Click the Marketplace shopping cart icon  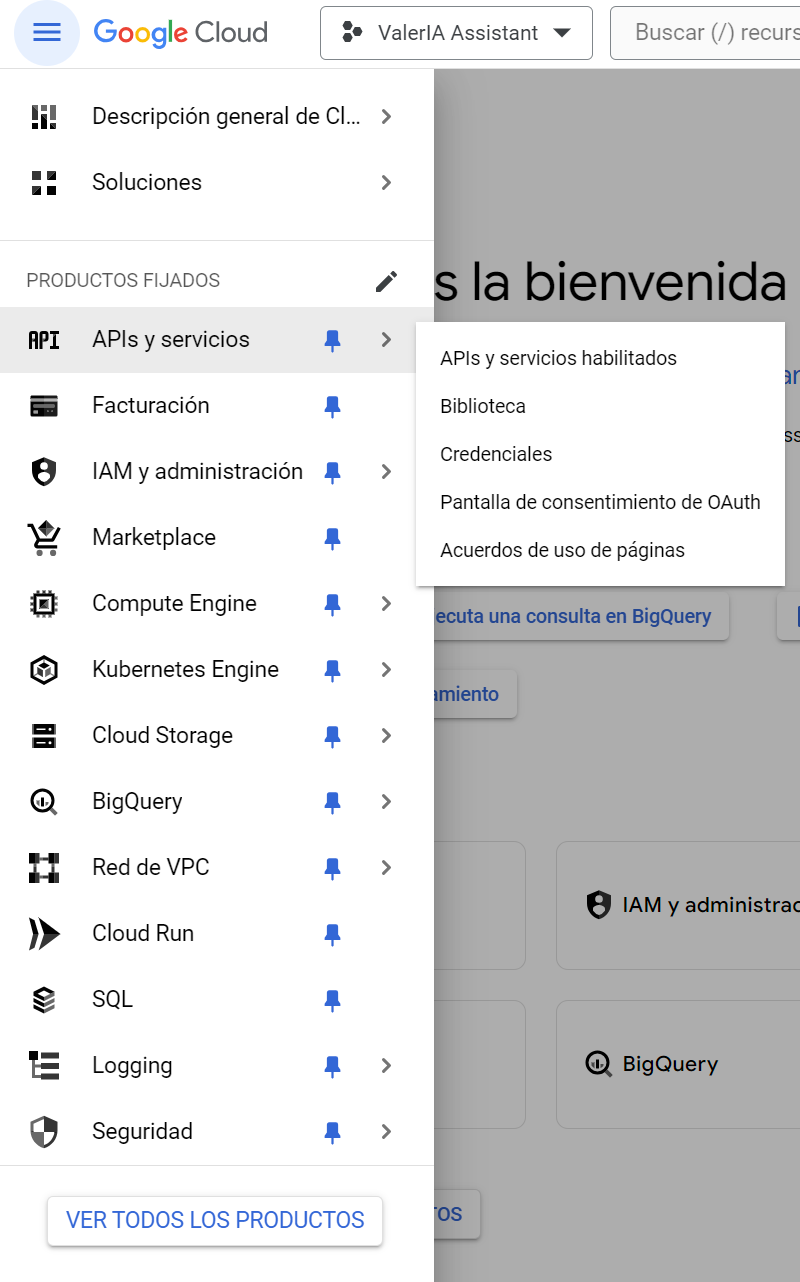44,538
